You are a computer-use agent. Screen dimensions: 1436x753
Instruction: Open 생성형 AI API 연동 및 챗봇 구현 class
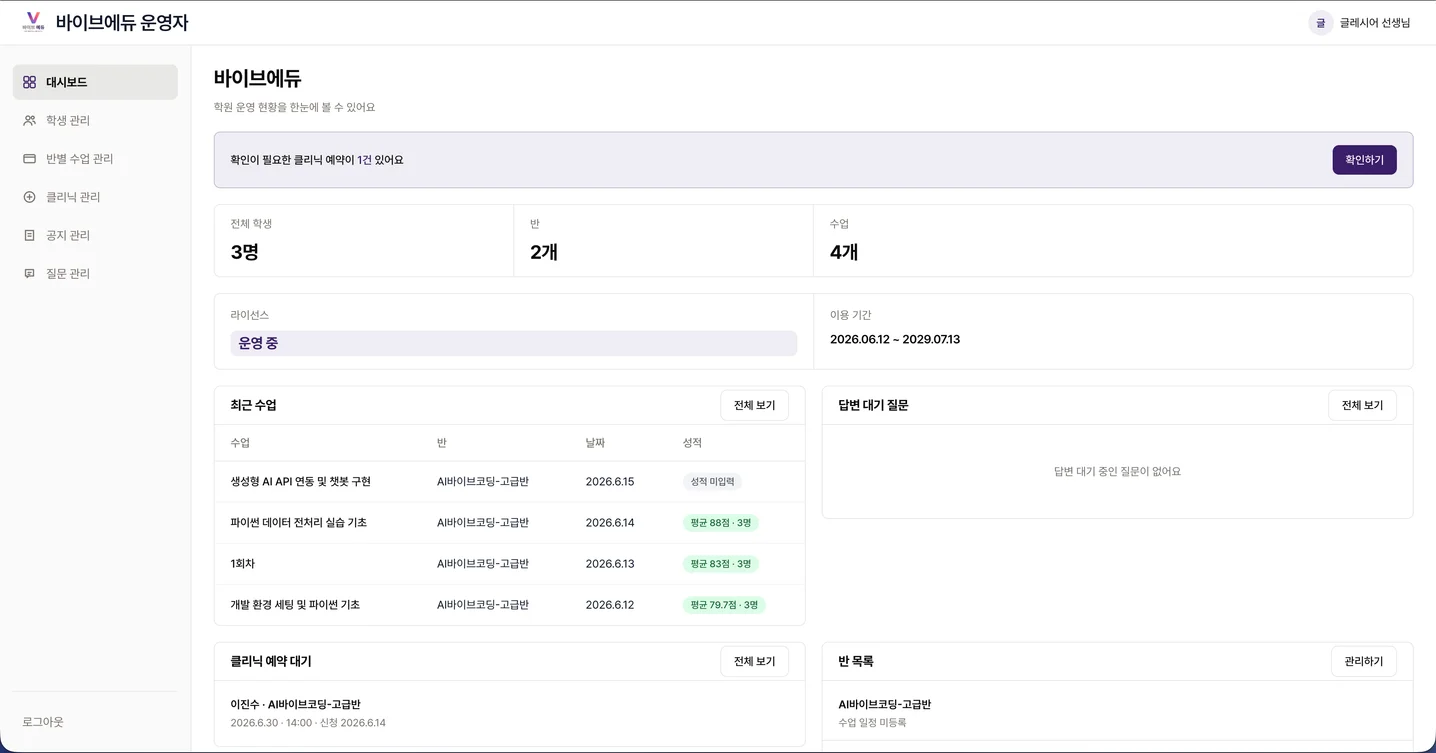click(x=300, y=481)
